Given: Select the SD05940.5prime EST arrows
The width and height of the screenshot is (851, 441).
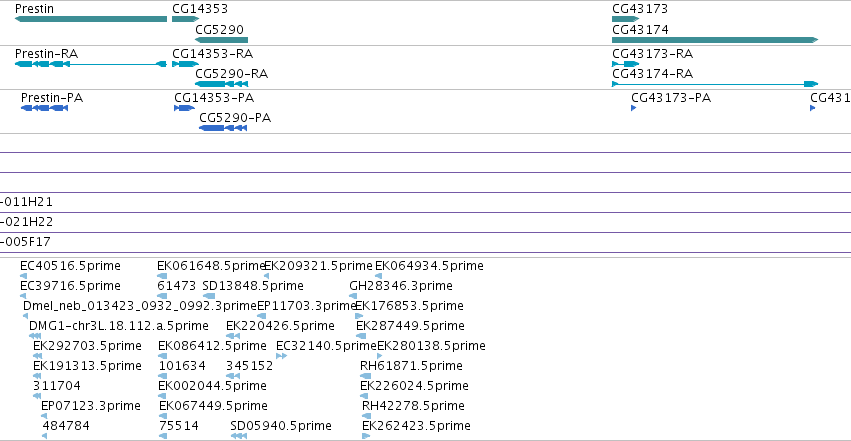Looking at the screenshot, I should 239,436.
